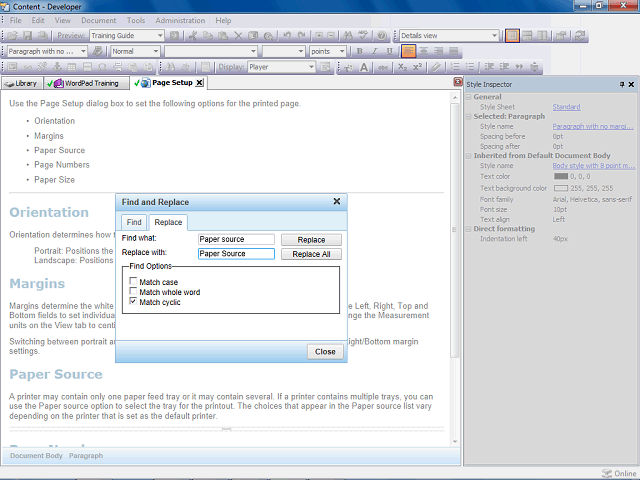Click the Text background color white swatch
This screenshot has width=640, height=480.
tap(561, 188)
